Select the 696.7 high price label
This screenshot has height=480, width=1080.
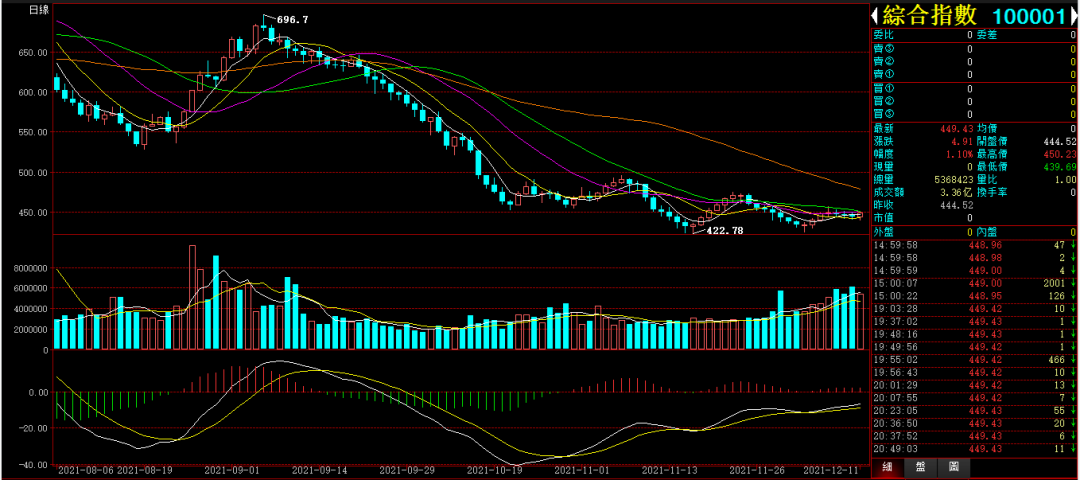(x=292, y=20)
